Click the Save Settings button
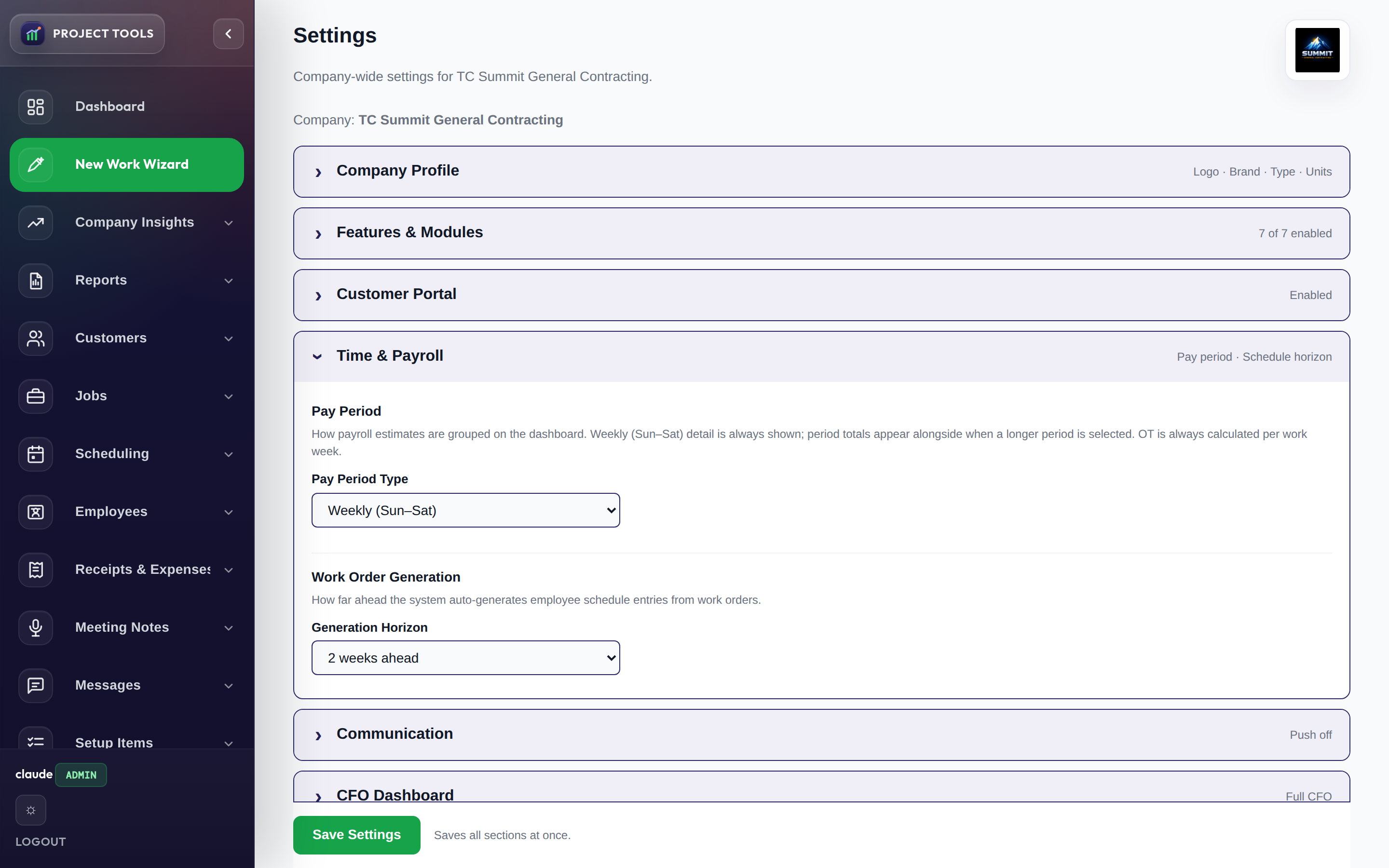The image size is (1389, 868). point(356,835)
